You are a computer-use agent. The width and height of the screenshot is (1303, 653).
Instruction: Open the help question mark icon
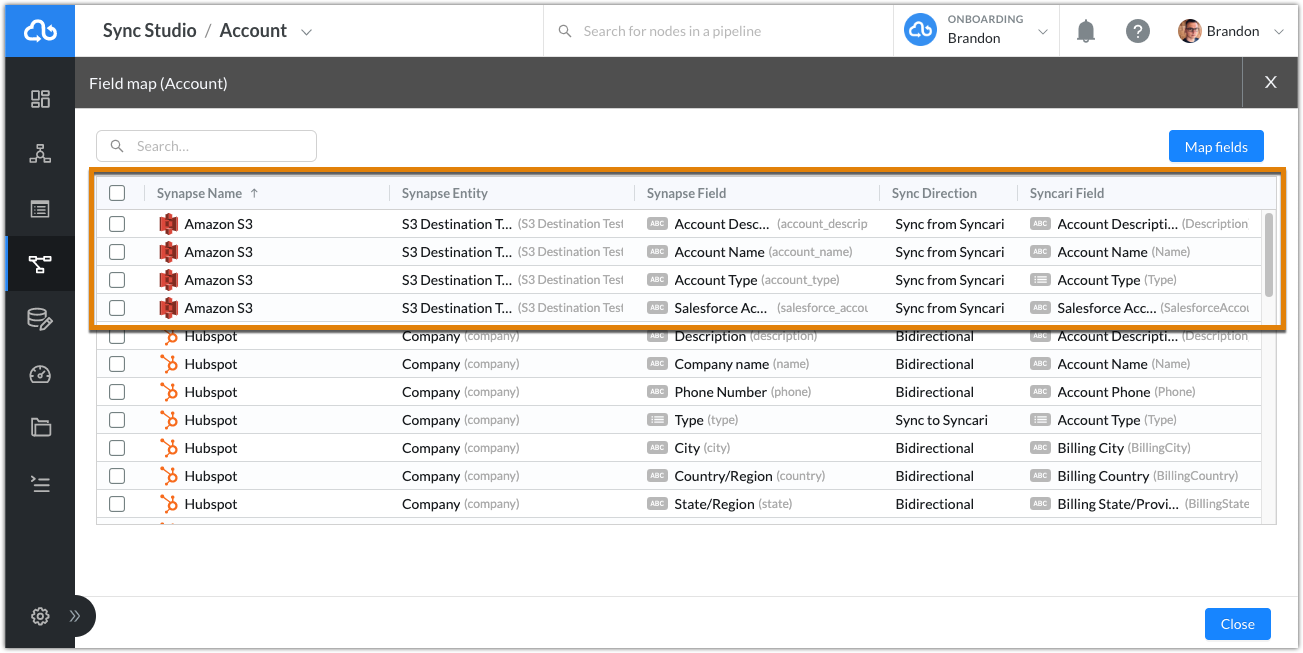click(x=1138, y=31)
